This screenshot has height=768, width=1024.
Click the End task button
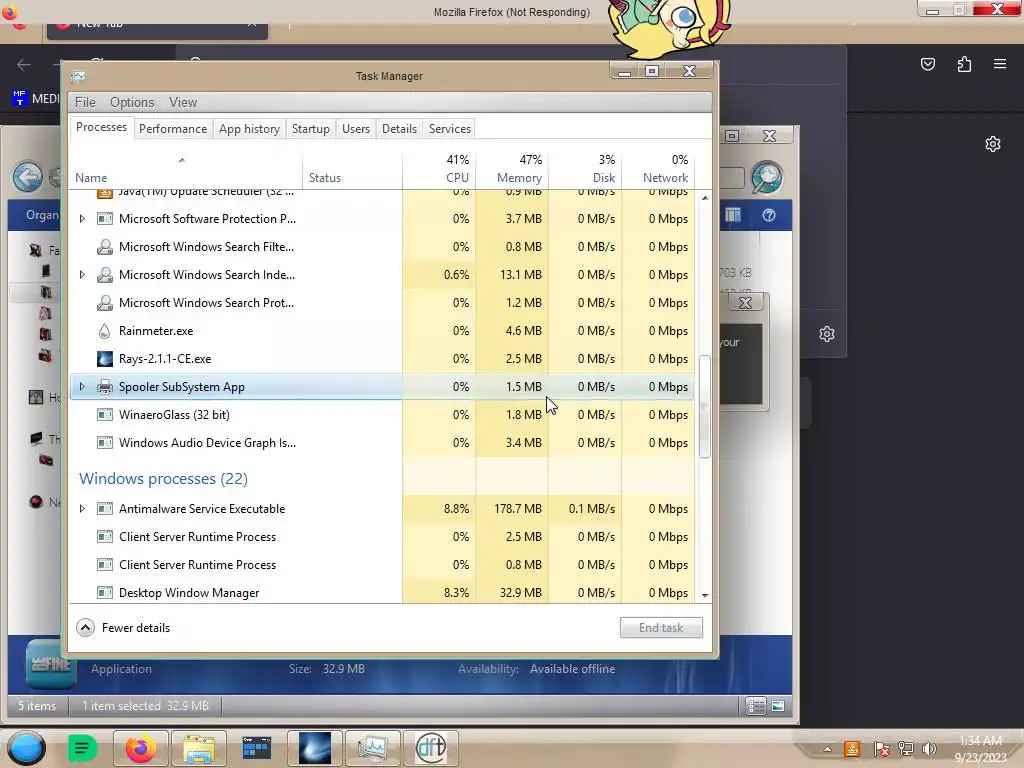click(x=661, y=628)
